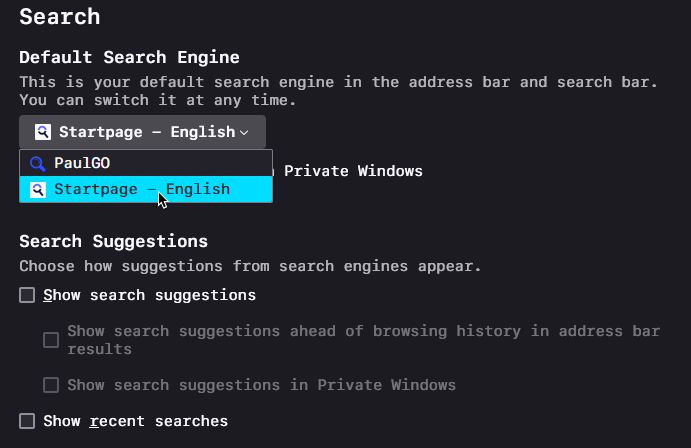Open the Default Search Engine dropdown
The height and width of the screenshot is (448, 691).
coord(142,132)
